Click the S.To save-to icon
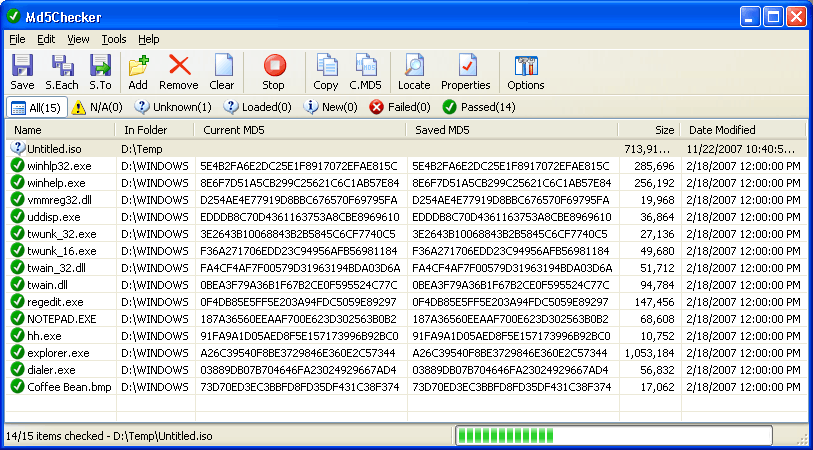The image size is (813, 450). click(x=100, y=73)
